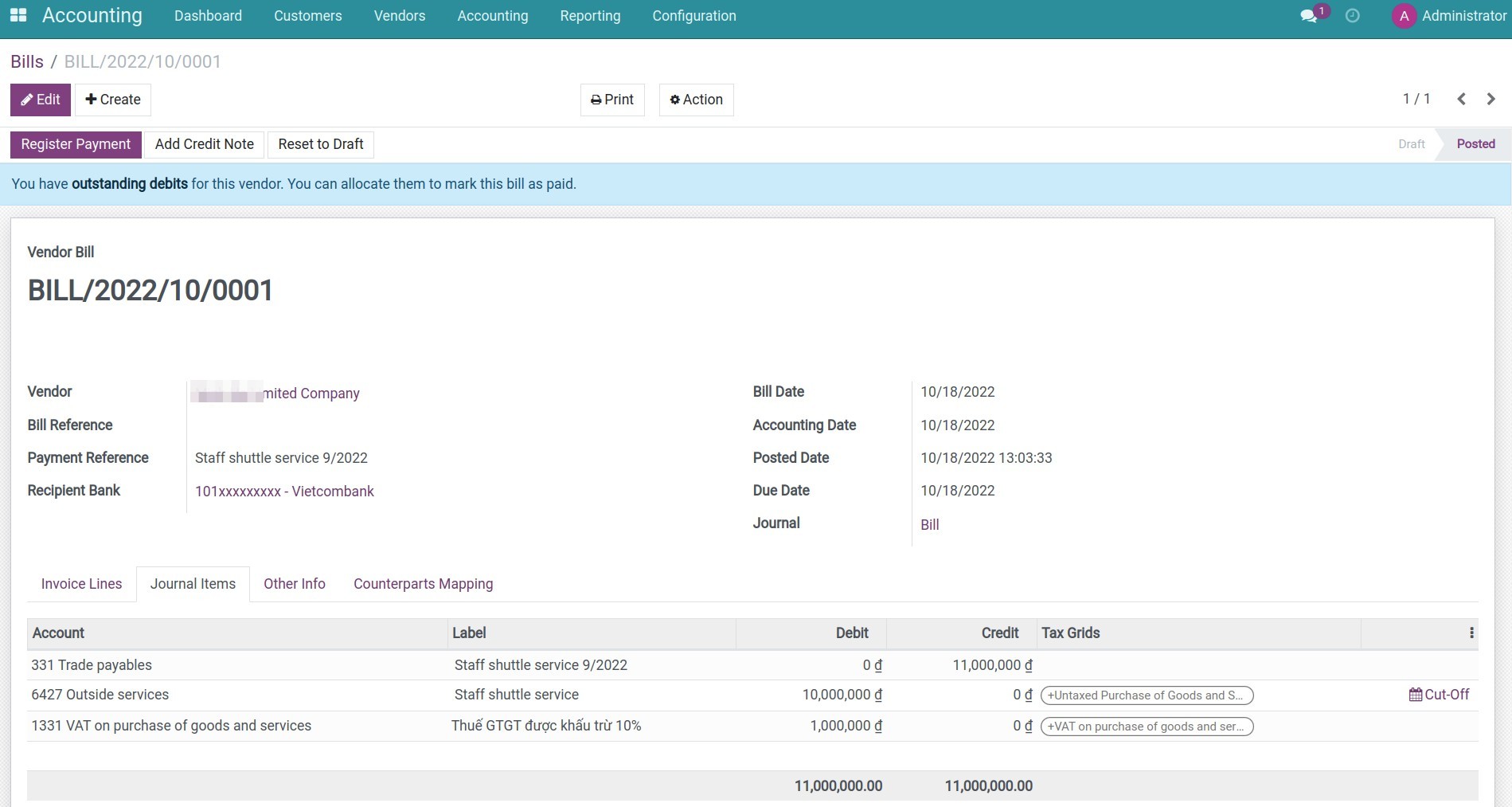
Task: Open messaging via the chat bubble icon
Action: click(1308, 15)
